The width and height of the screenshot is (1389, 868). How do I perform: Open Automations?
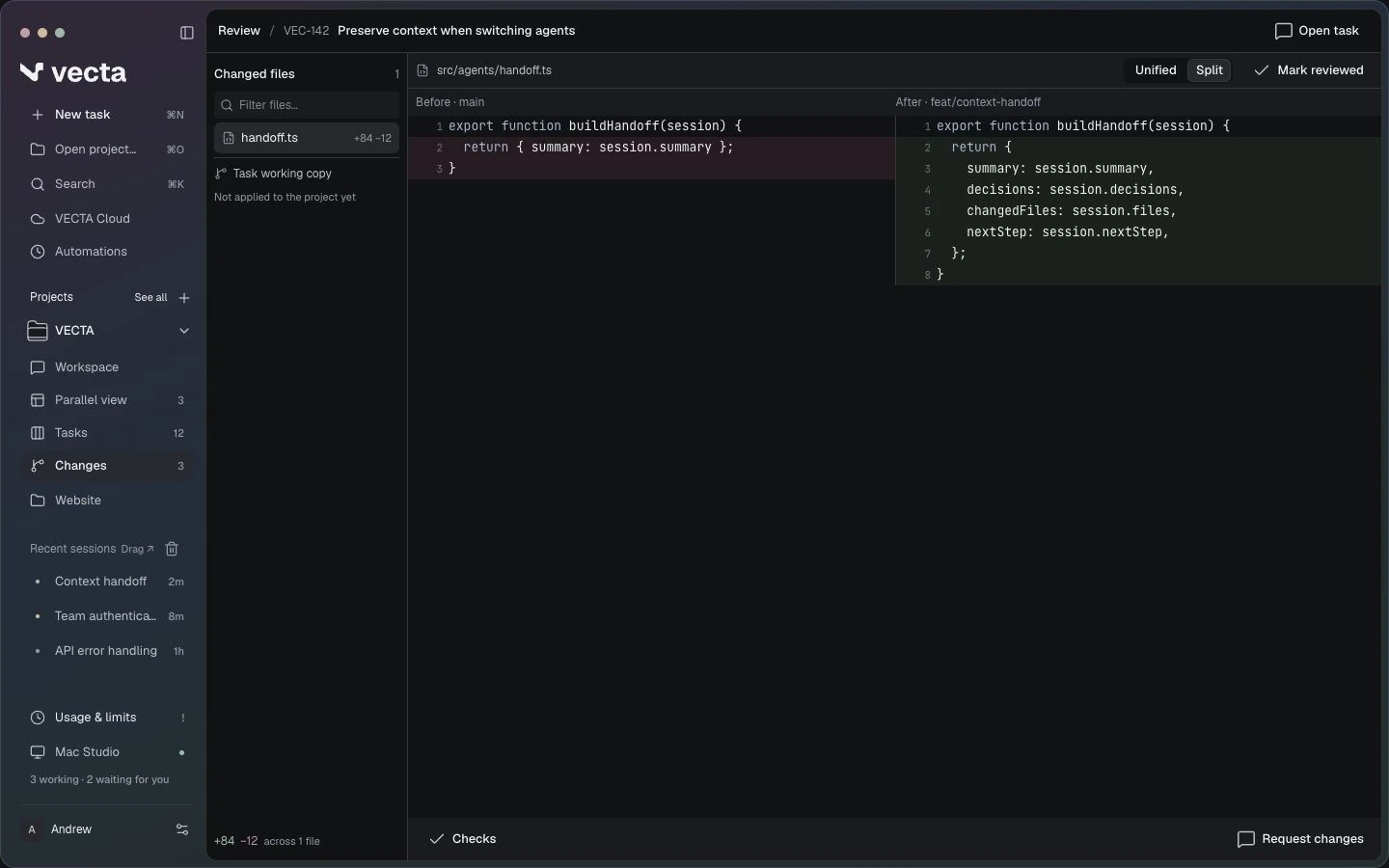(106, 252)
